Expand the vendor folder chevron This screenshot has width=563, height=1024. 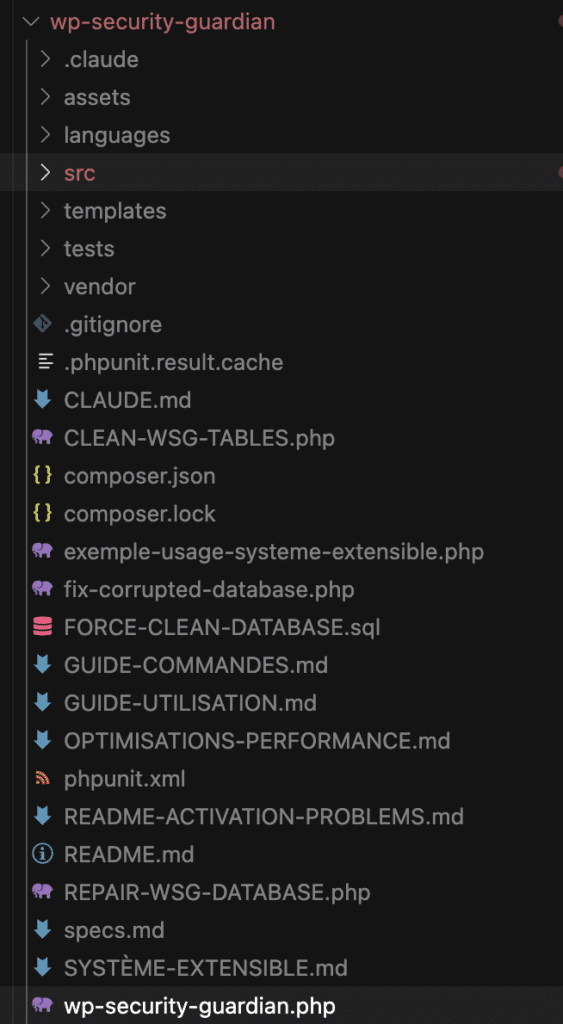point(44,286)
